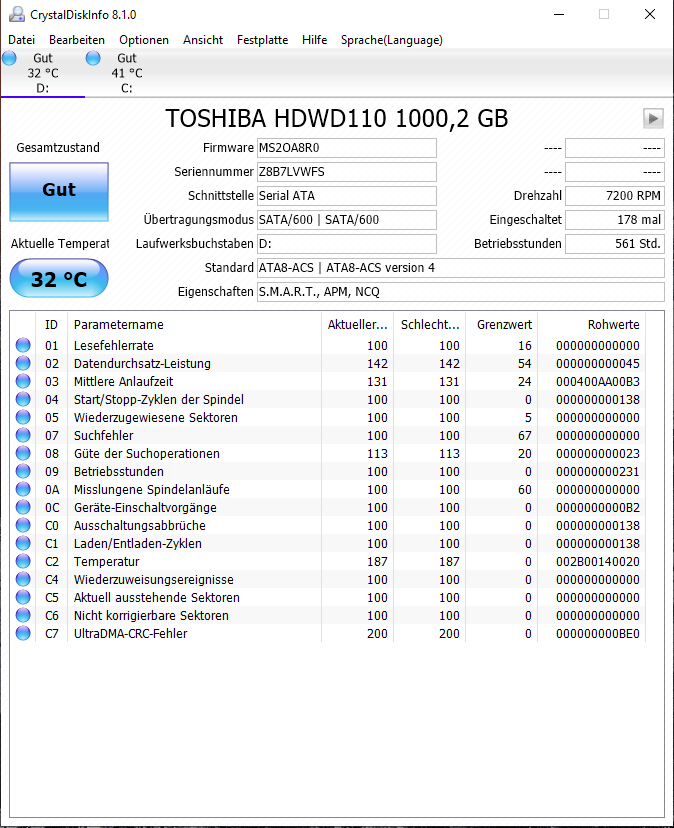Click status orb for Lesefehlerrate row

(23, 345)
